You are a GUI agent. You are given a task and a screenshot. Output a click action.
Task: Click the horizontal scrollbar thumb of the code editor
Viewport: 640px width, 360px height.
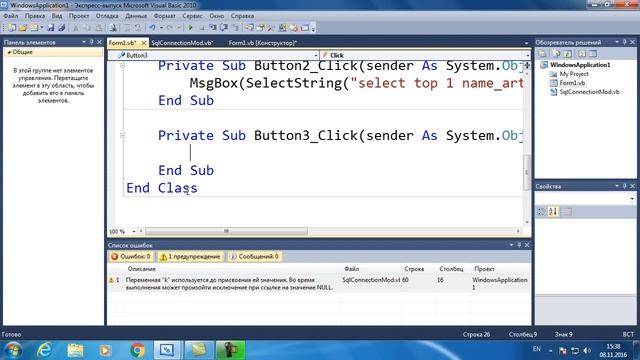pyautogui.click(x=226, y=231)
